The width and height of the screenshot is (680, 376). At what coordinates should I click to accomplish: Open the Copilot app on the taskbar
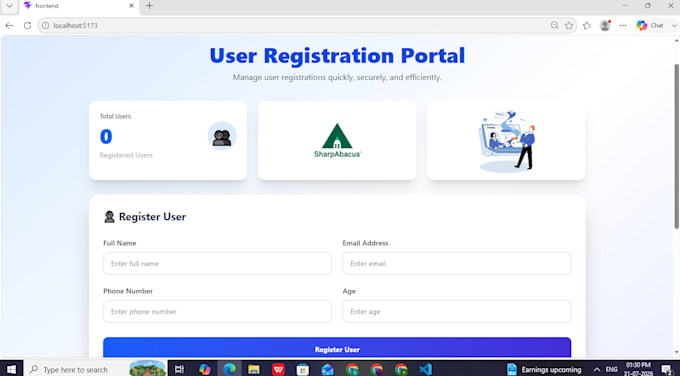(x=205, y=369)
